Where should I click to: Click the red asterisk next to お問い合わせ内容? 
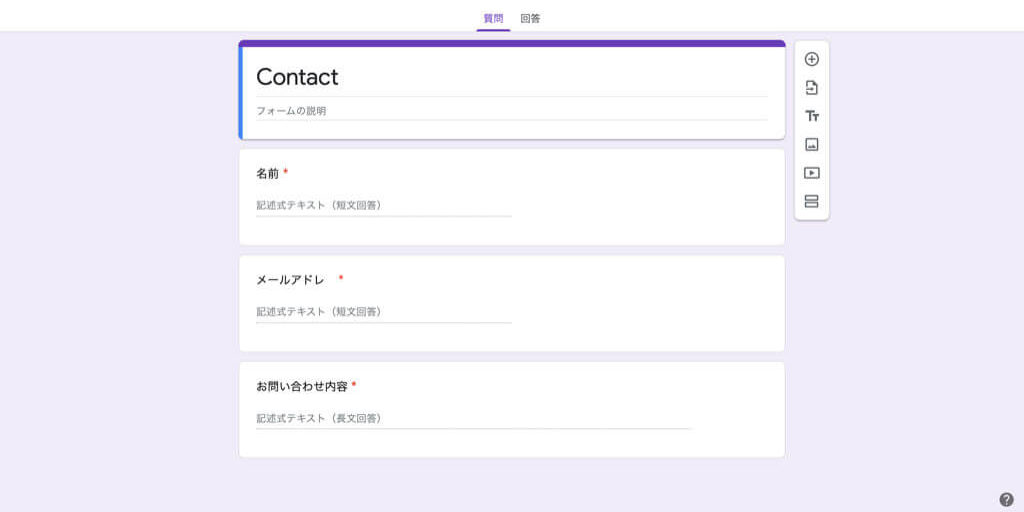click(354, 385)
